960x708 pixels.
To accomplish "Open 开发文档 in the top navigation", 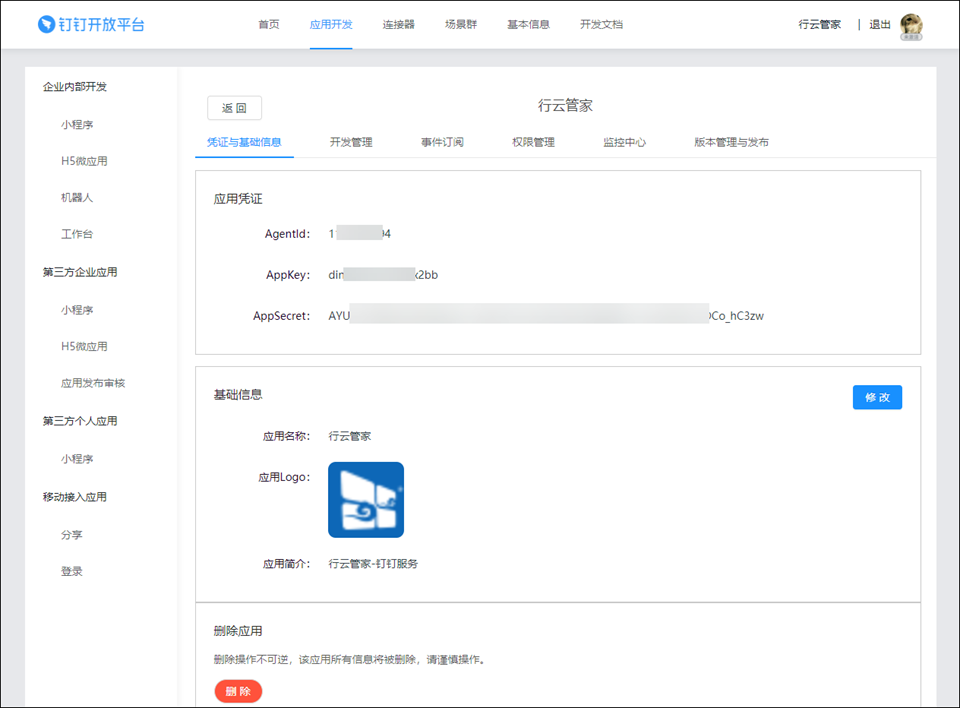I will pos(601,24).
